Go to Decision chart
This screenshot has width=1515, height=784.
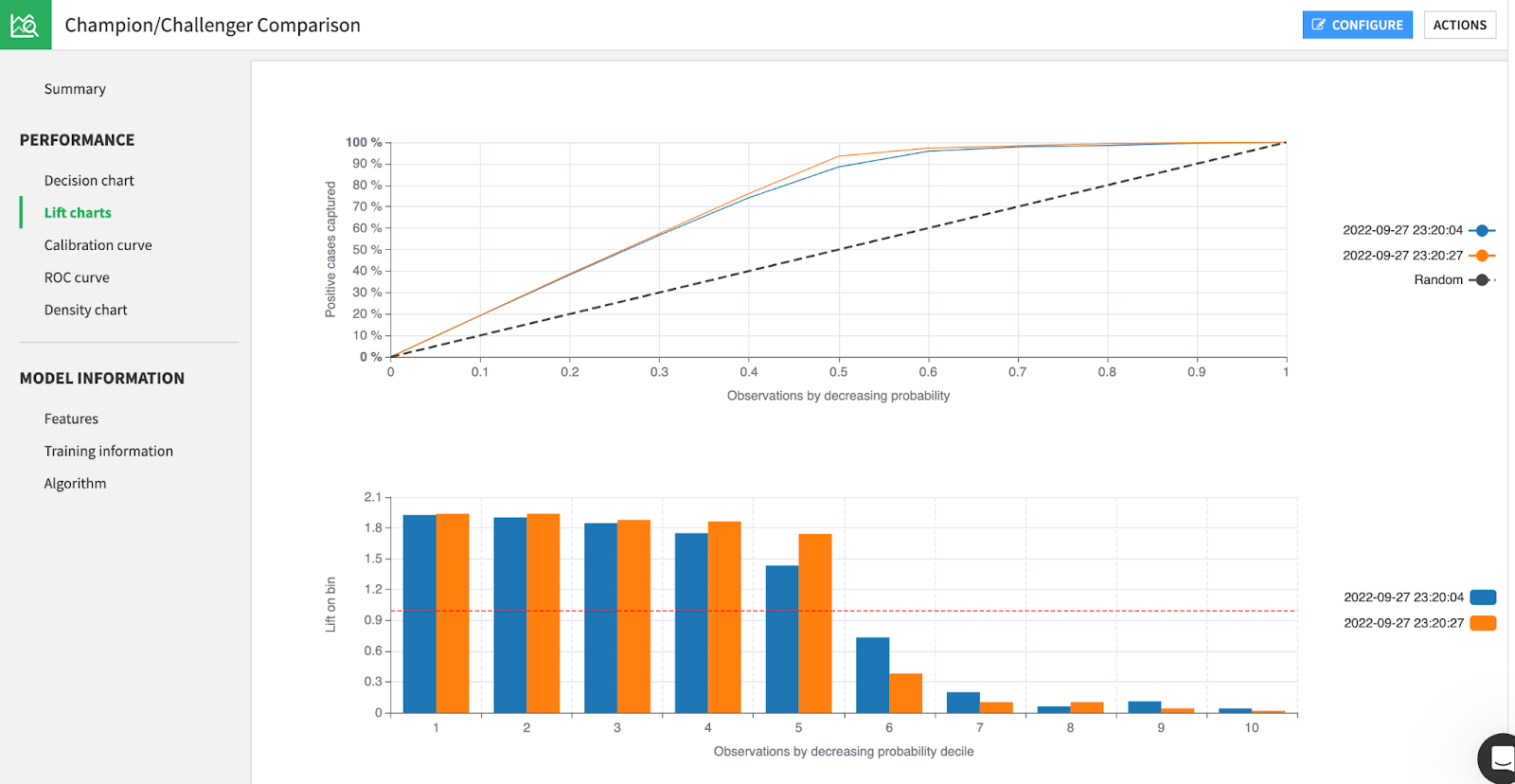89,181
